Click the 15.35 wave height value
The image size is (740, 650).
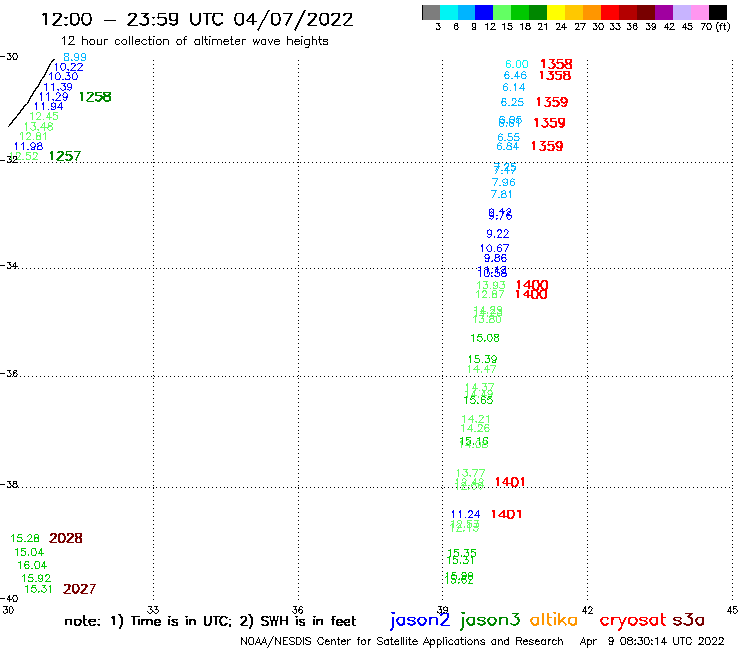pyautogui.click(x=462, y=553)
